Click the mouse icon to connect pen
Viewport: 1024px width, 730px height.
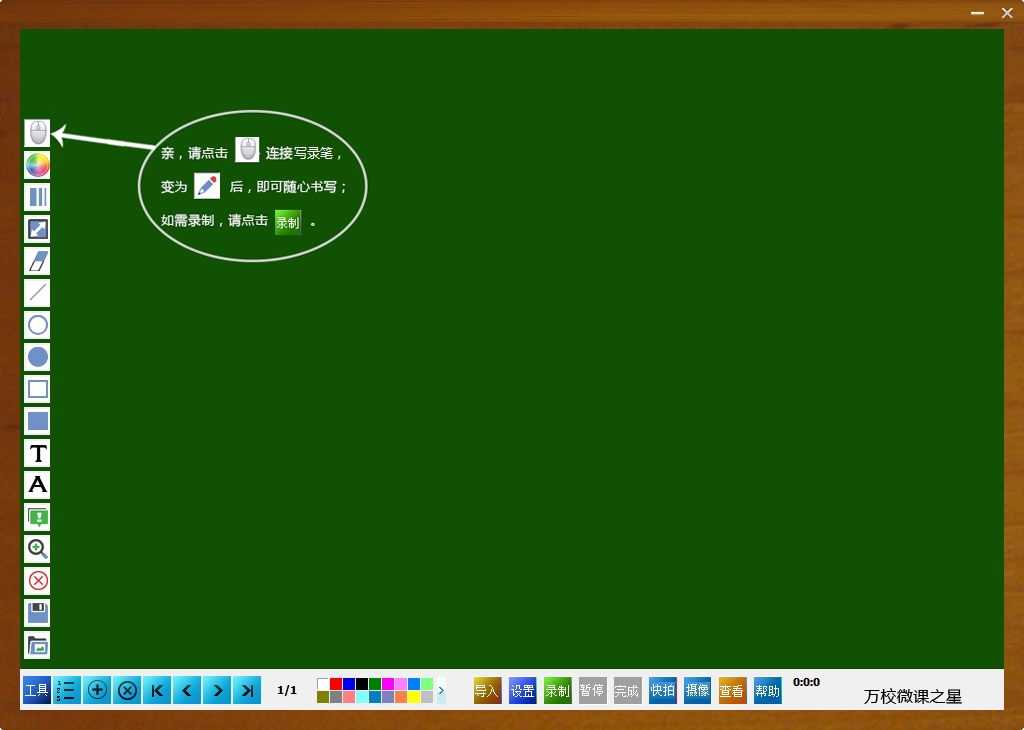click(37, 133)
